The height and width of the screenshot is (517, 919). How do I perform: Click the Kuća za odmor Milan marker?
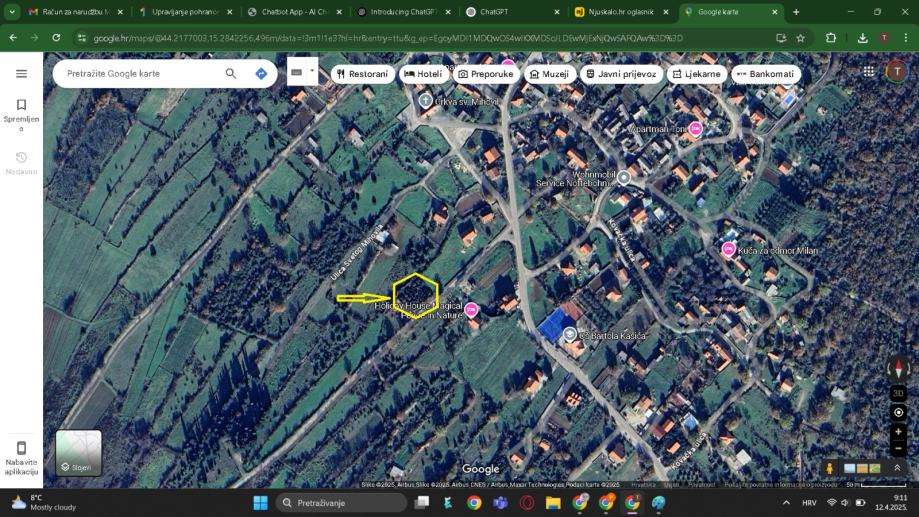(729, 250)
